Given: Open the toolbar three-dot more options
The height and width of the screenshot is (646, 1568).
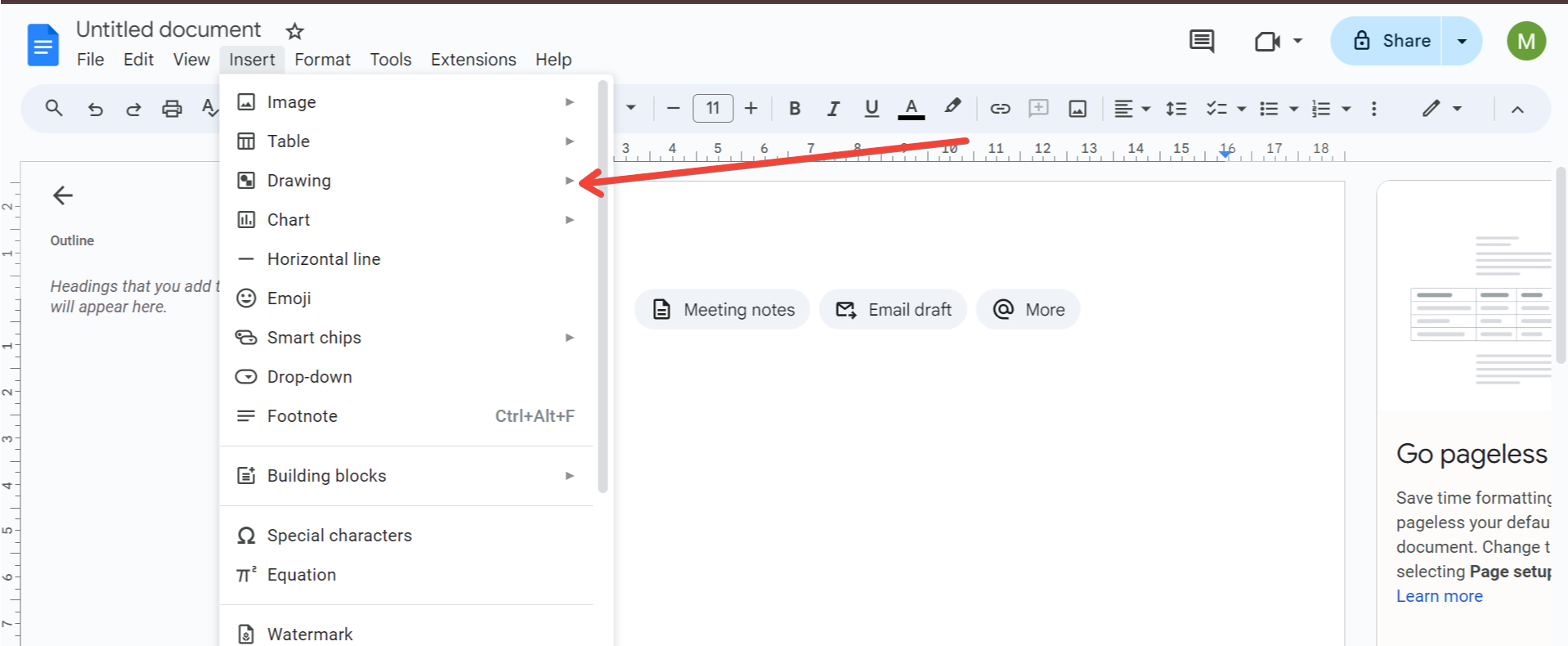Looking at the screenshot, I should [1374, 109].
